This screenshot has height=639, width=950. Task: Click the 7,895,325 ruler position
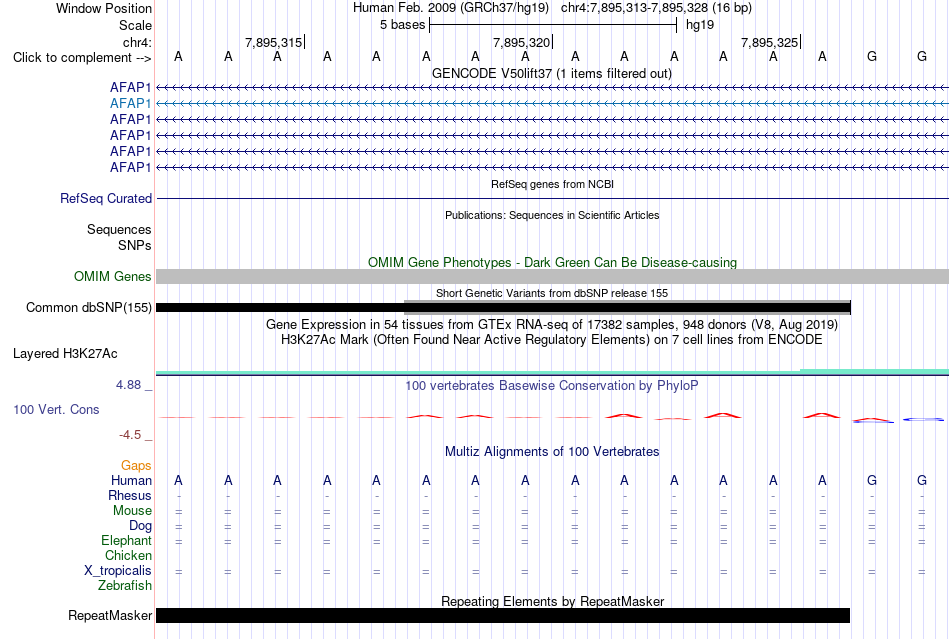pos(769,42)
